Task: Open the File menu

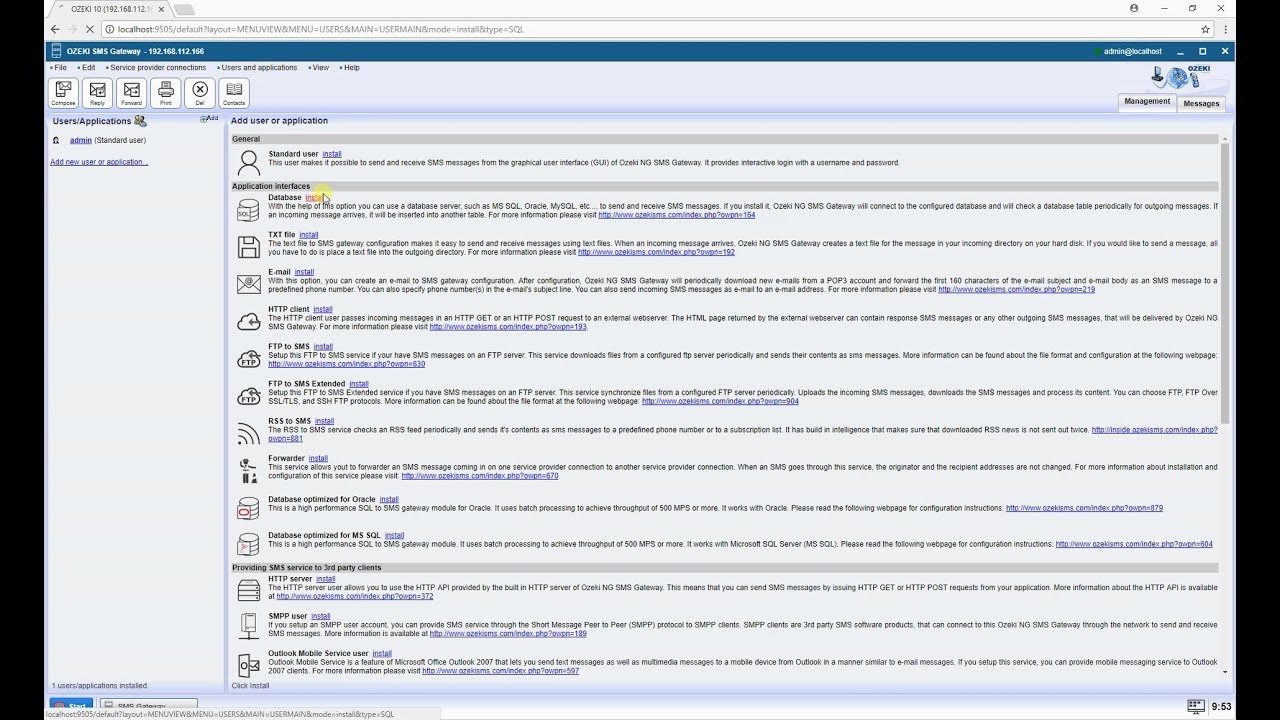Action: 61,68
